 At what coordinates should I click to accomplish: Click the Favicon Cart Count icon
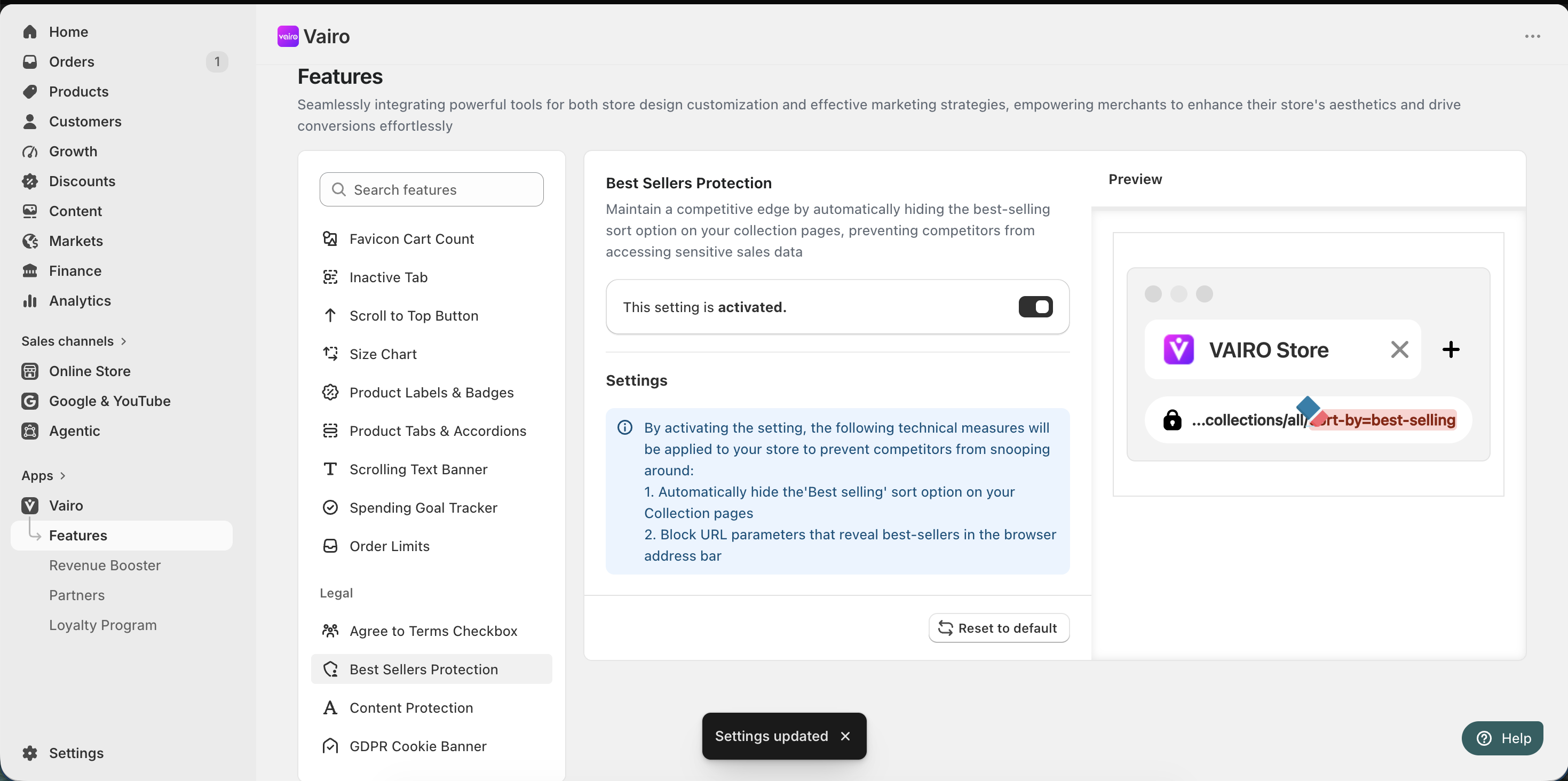coord(330,238)
